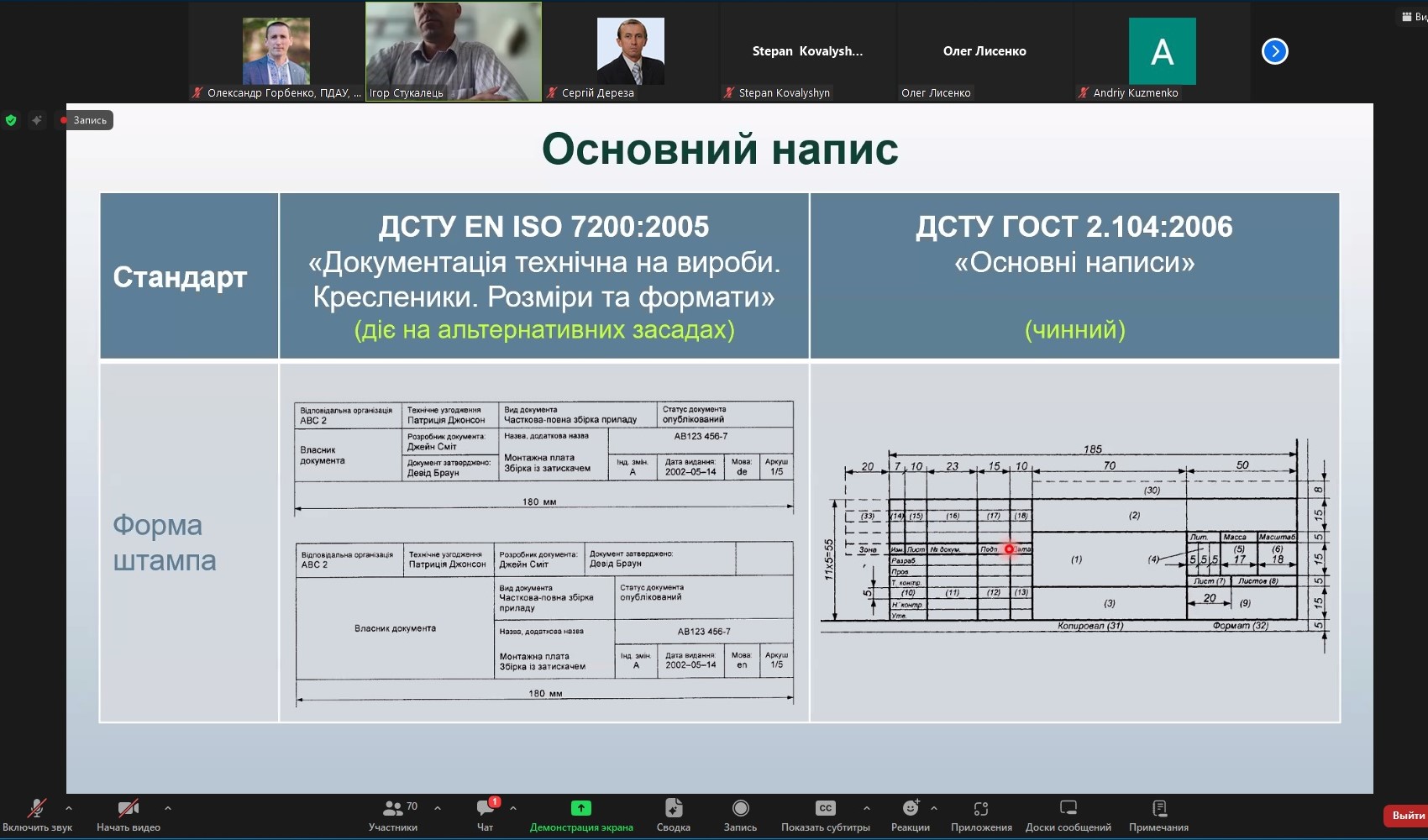Click the ГОСТ stamp dimension drawing
The height and width of the screenshot is (840, 1428).
1074,544
